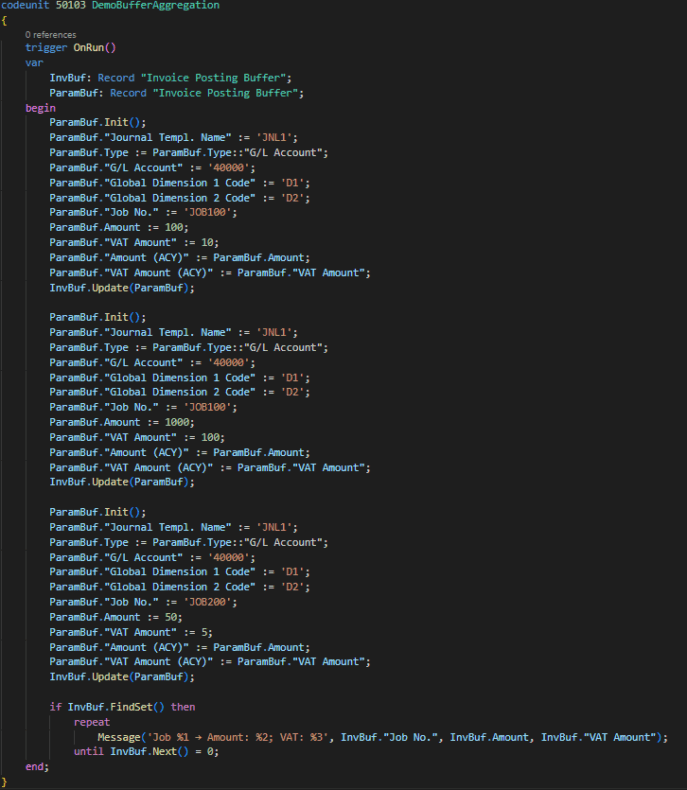Image resolution: width=687 pixels, height=790 pixels.
Task: Click 'VAT Amount := 100' assignment
Action: [x=137, y=437]
